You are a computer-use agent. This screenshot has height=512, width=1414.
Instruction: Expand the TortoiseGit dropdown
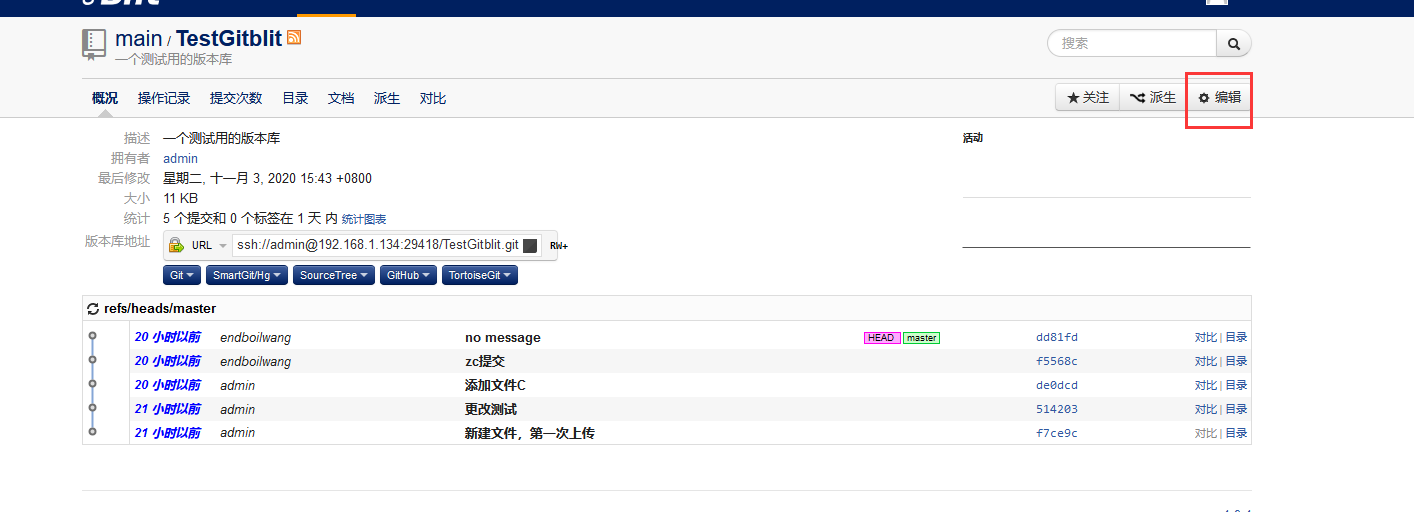(x=480, y=275)
